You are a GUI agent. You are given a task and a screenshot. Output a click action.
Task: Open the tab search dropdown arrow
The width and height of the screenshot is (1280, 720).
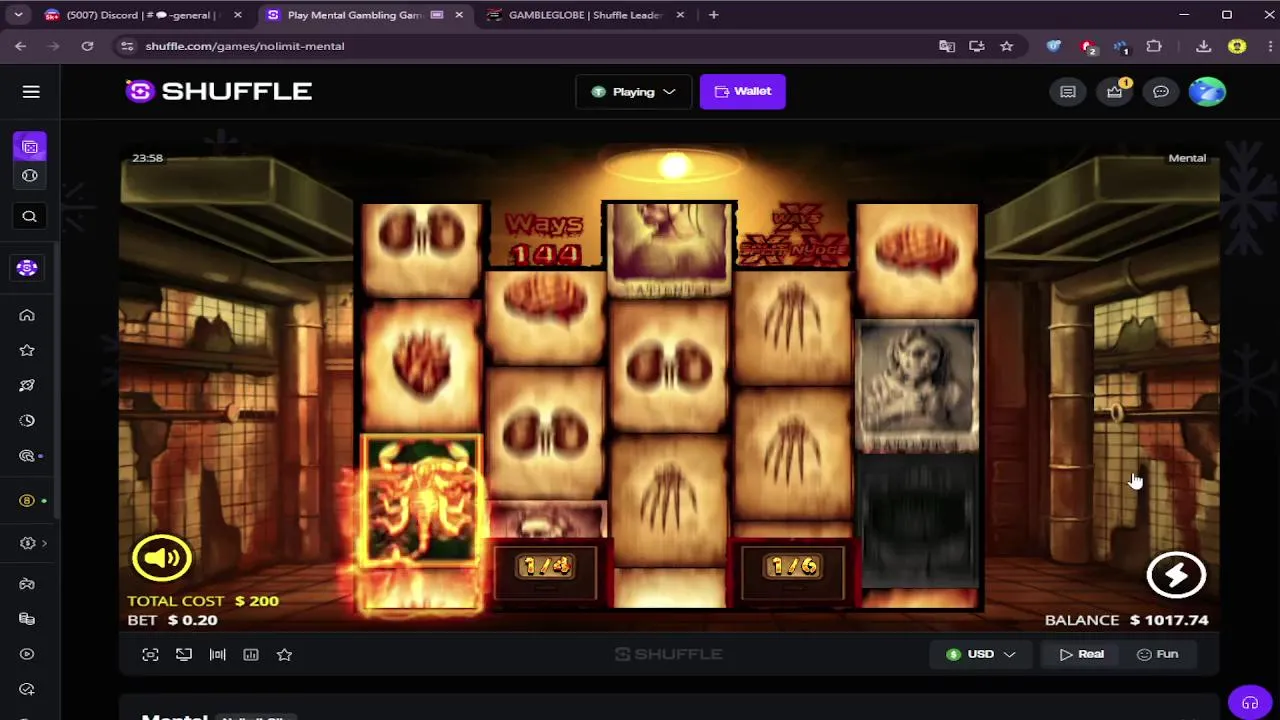(x=18, y=15)
